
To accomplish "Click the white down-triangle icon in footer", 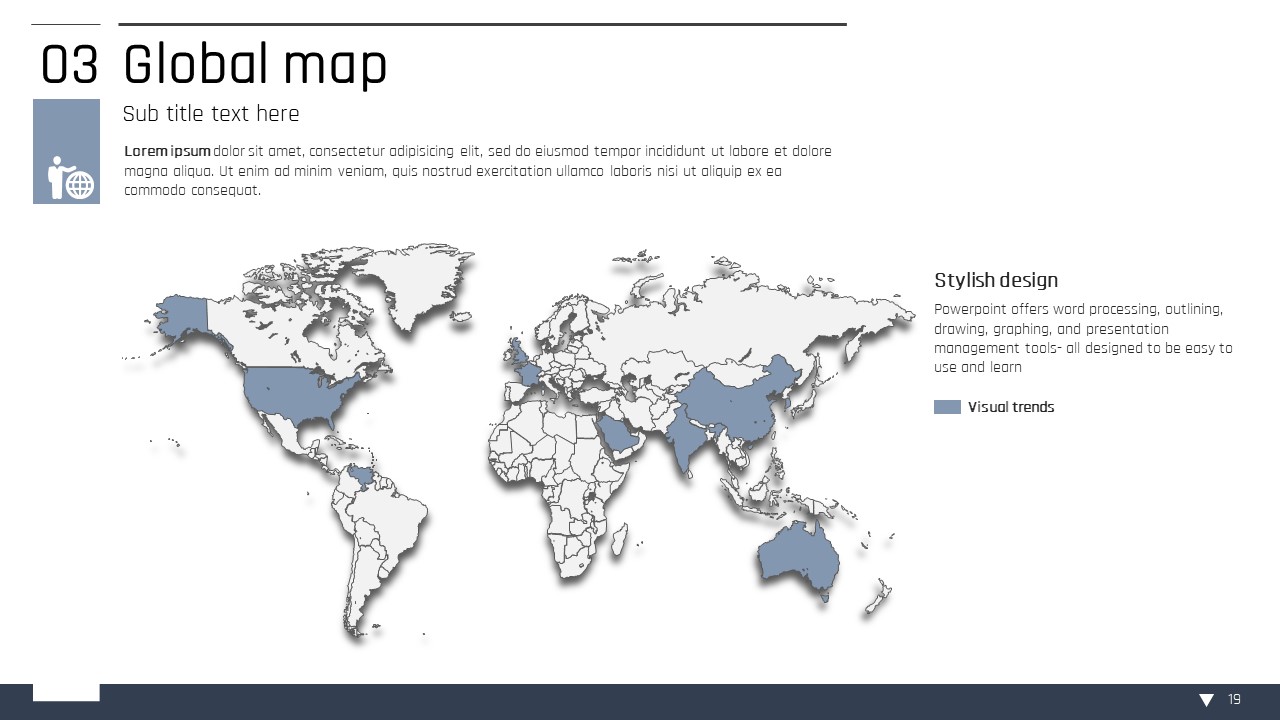I will (1206, 700).
